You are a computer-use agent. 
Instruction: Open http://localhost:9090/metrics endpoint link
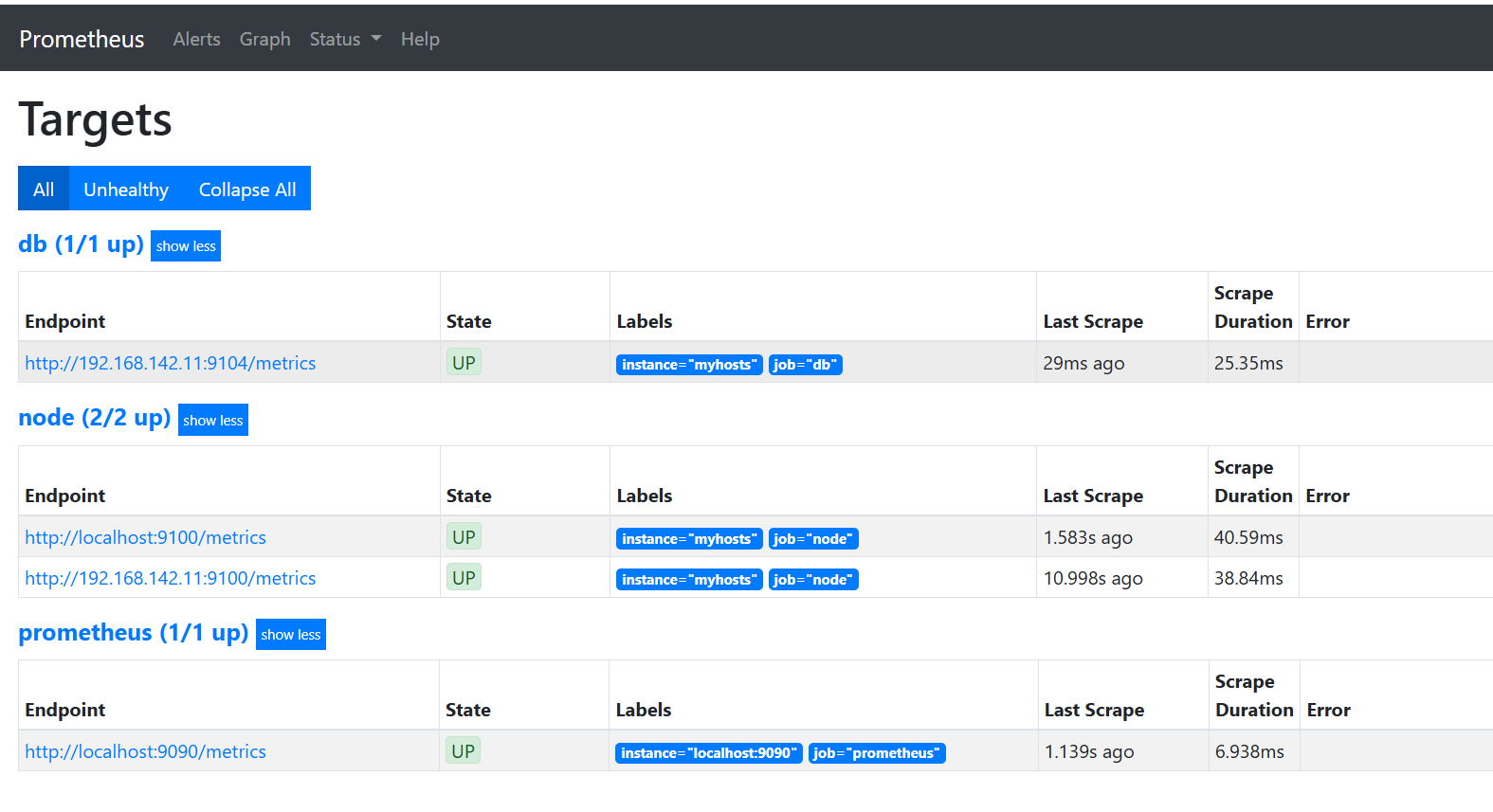[x=145, y=751]
